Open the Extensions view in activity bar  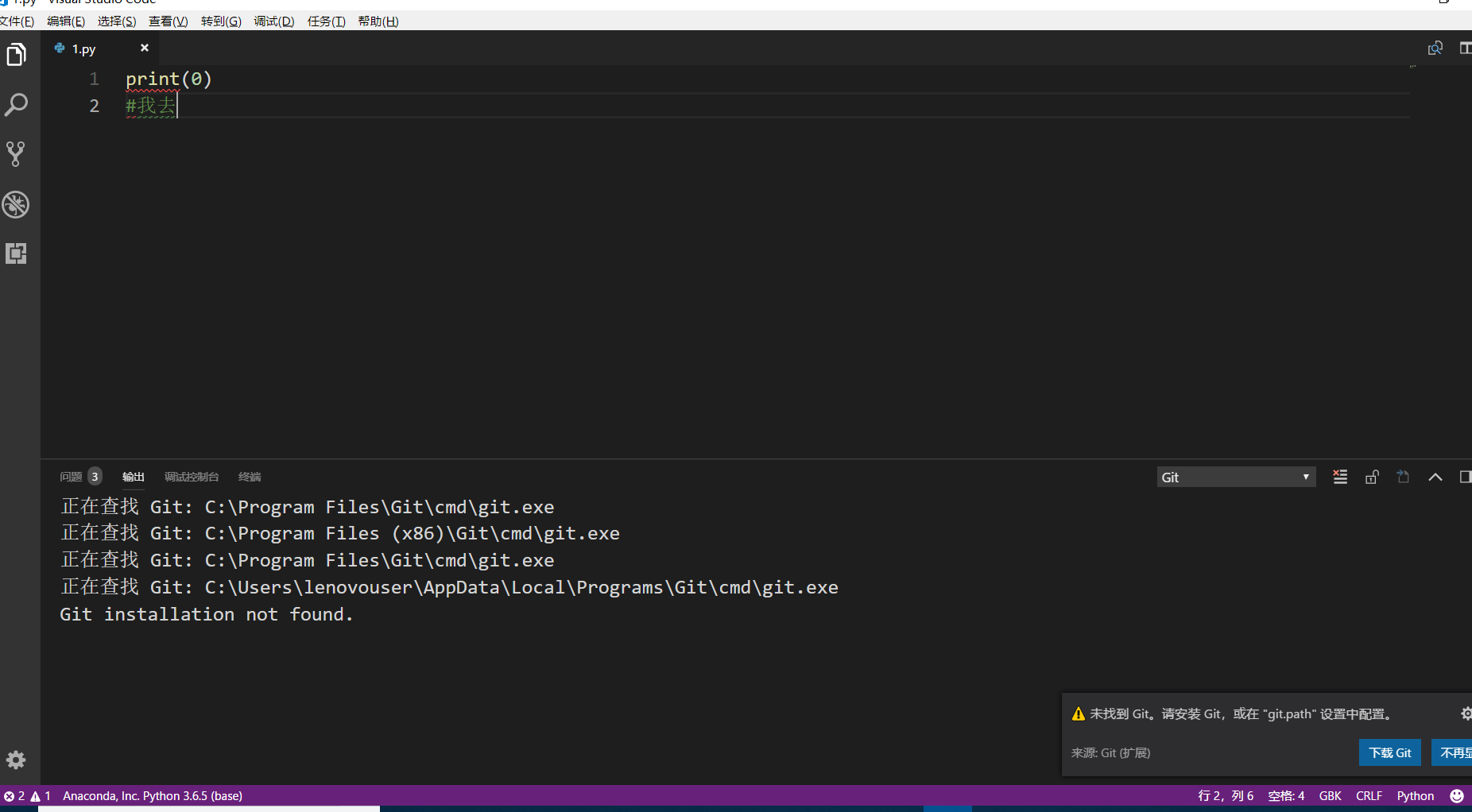point(16,253)
